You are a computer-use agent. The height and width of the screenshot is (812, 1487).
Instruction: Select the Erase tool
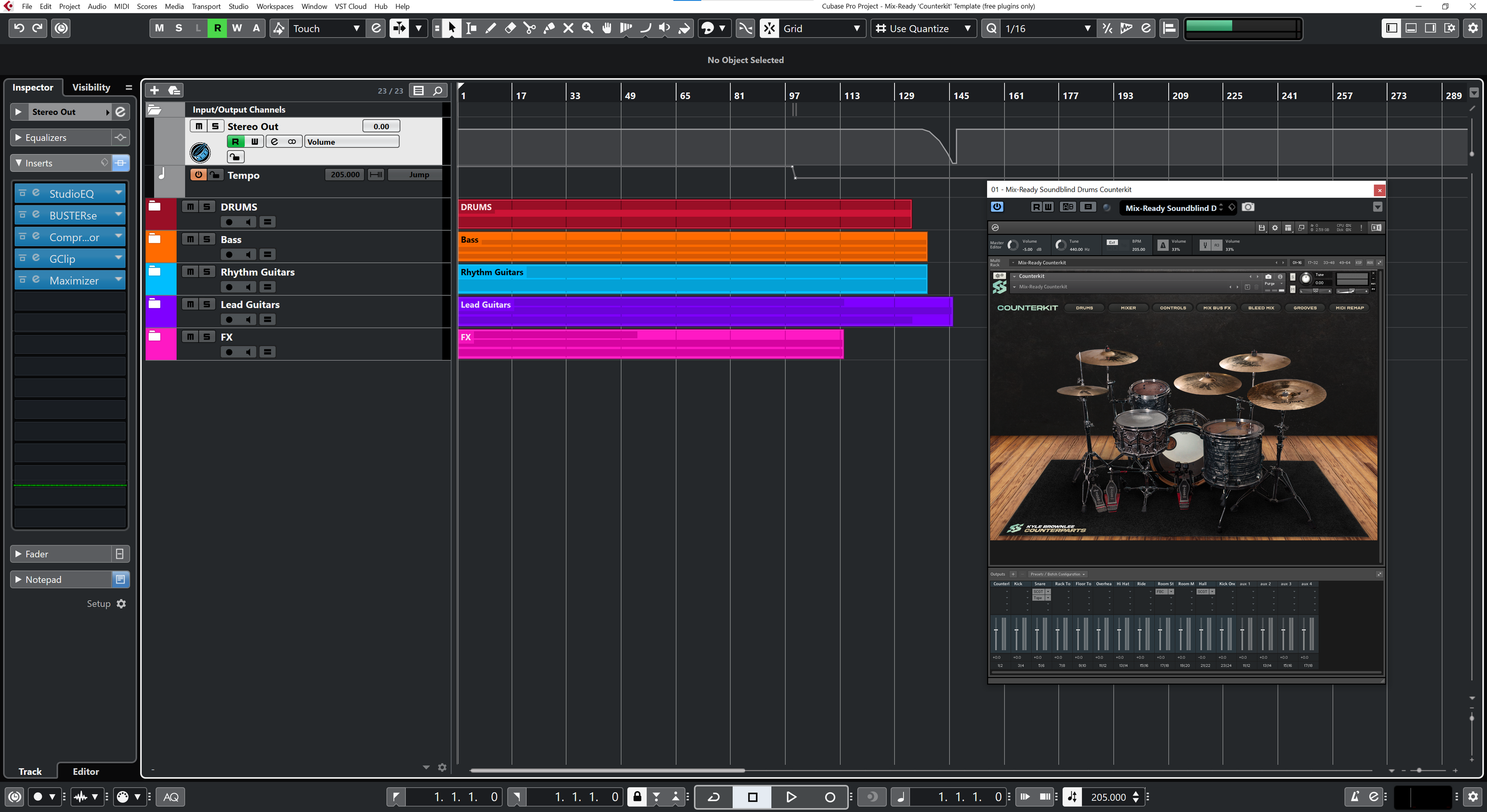510,28
